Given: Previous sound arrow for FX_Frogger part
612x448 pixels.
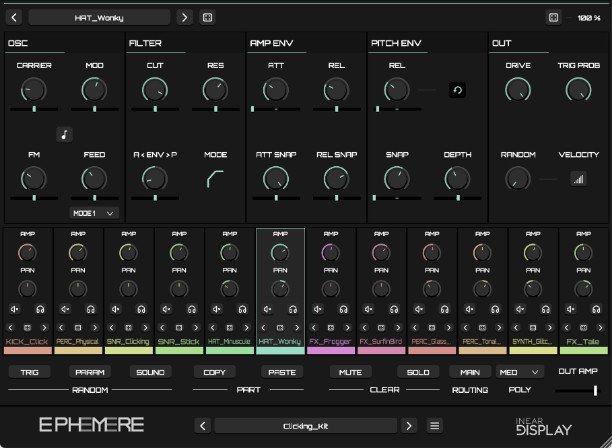Looking at the screenshot, I should tap(314, 327).
